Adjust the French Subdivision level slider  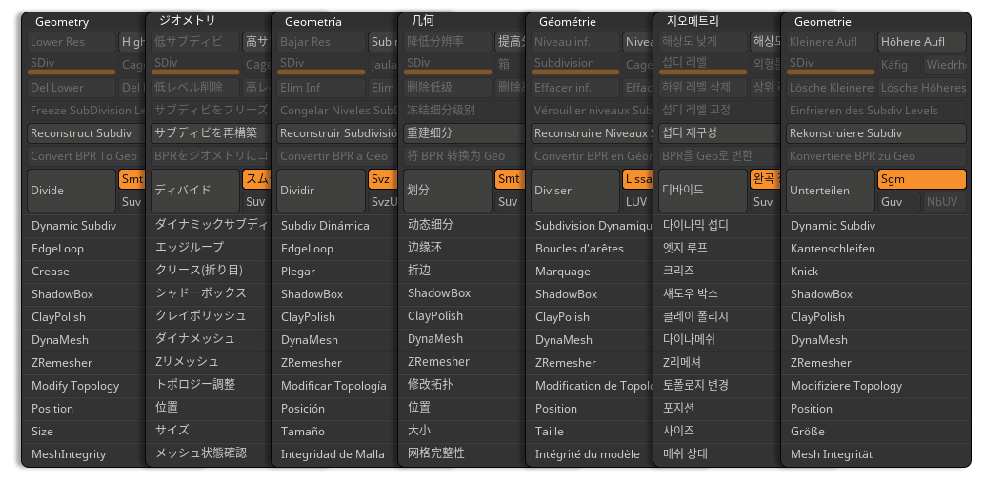pos(575,65)
